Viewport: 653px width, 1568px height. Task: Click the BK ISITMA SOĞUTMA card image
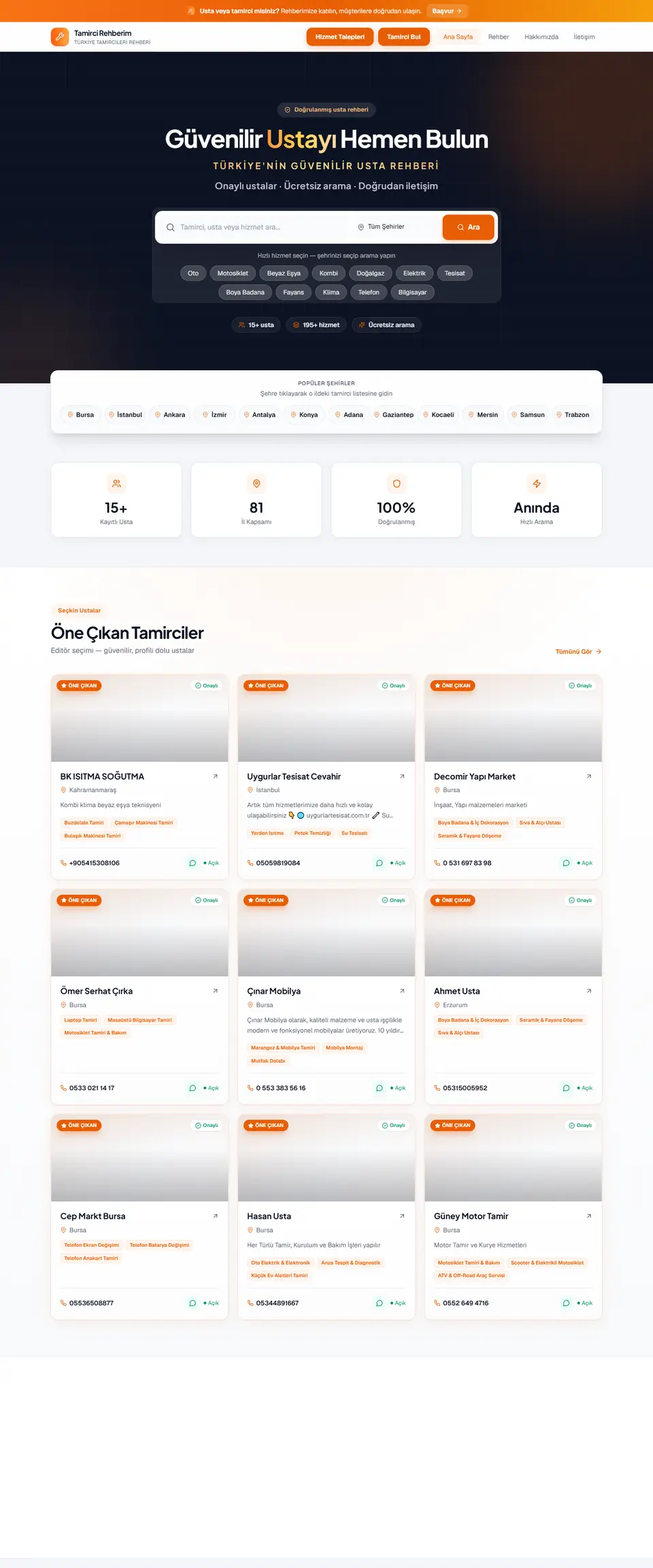[139, 718]
